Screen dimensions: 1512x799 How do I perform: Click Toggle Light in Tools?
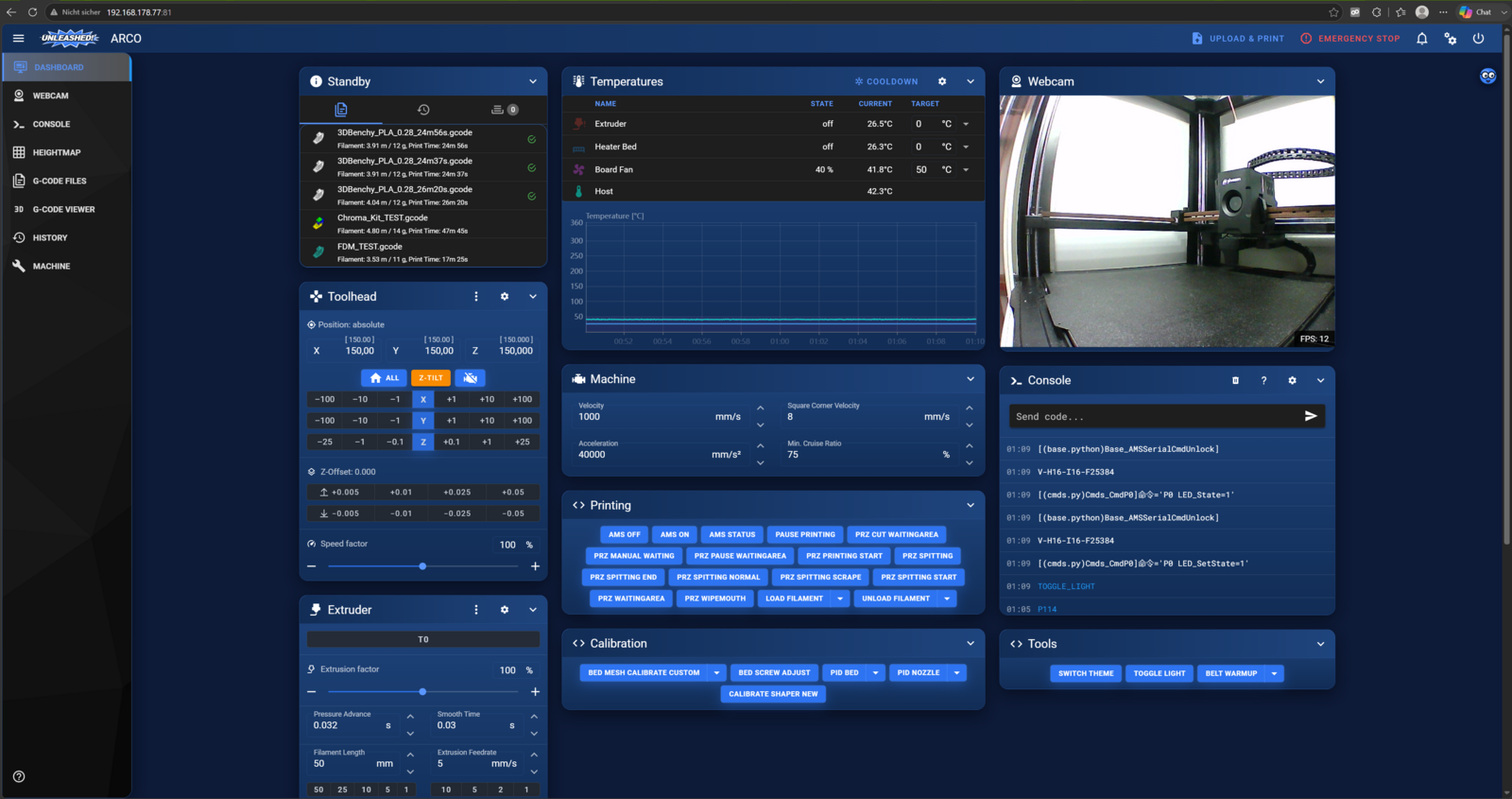tap(1160, 674)
